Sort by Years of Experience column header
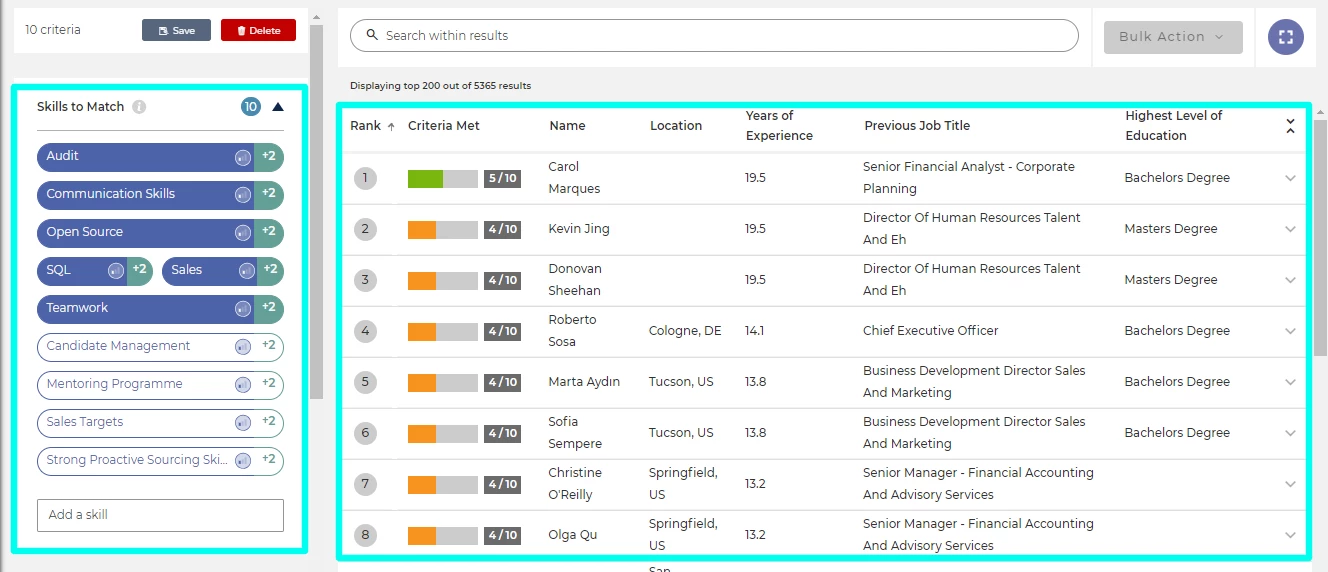1328x572 pixels. pyautogui.click(x=779, y=126)
